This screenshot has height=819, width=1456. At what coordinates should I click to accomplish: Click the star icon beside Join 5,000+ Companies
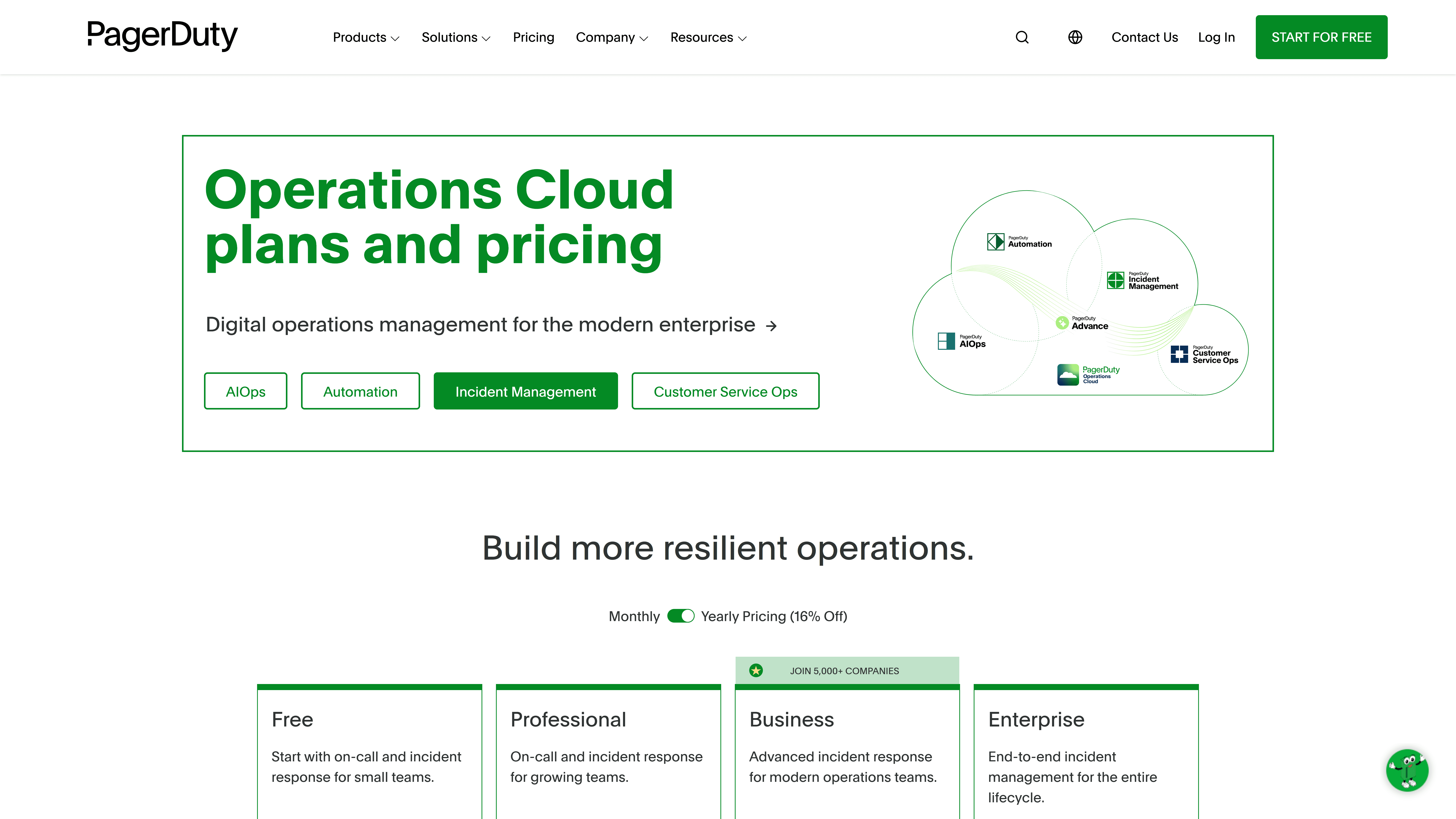pos(756,670)
